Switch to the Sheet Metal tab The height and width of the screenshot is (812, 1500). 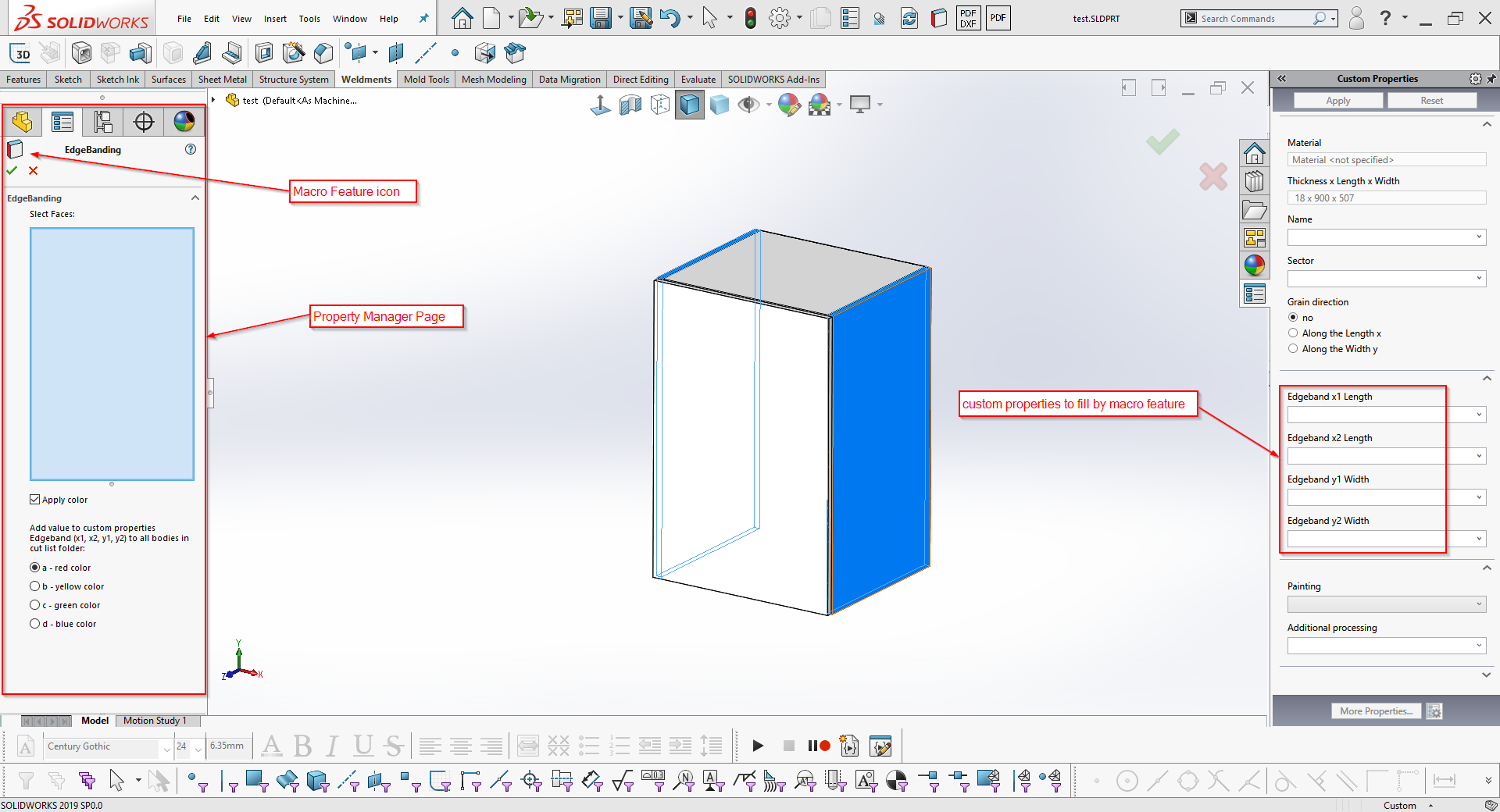tap(223, 80)
